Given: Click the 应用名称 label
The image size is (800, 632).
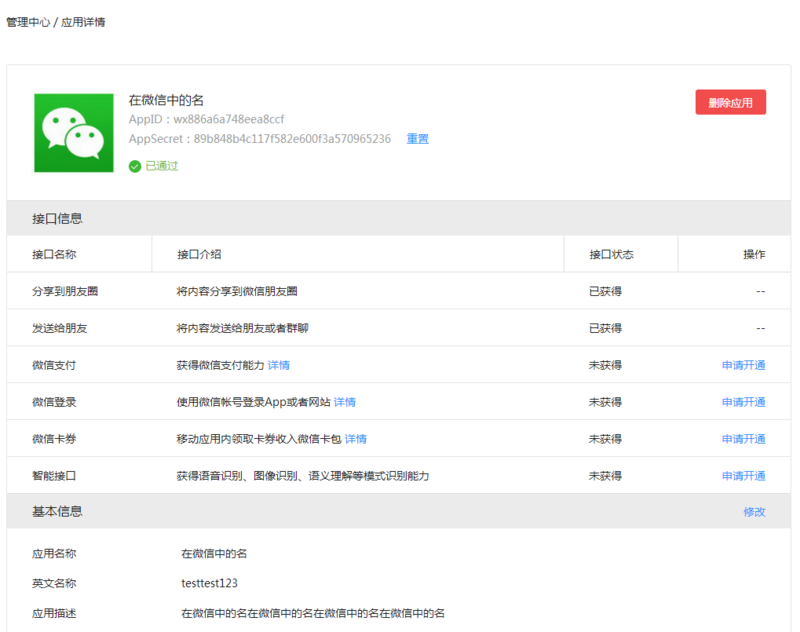Looking at the screenshot, I should 54,554.
